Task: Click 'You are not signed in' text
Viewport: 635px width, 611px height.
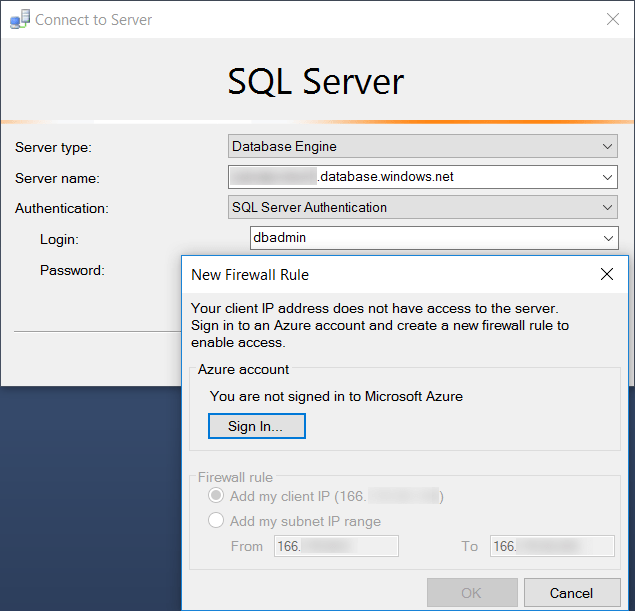Action: 336,396
